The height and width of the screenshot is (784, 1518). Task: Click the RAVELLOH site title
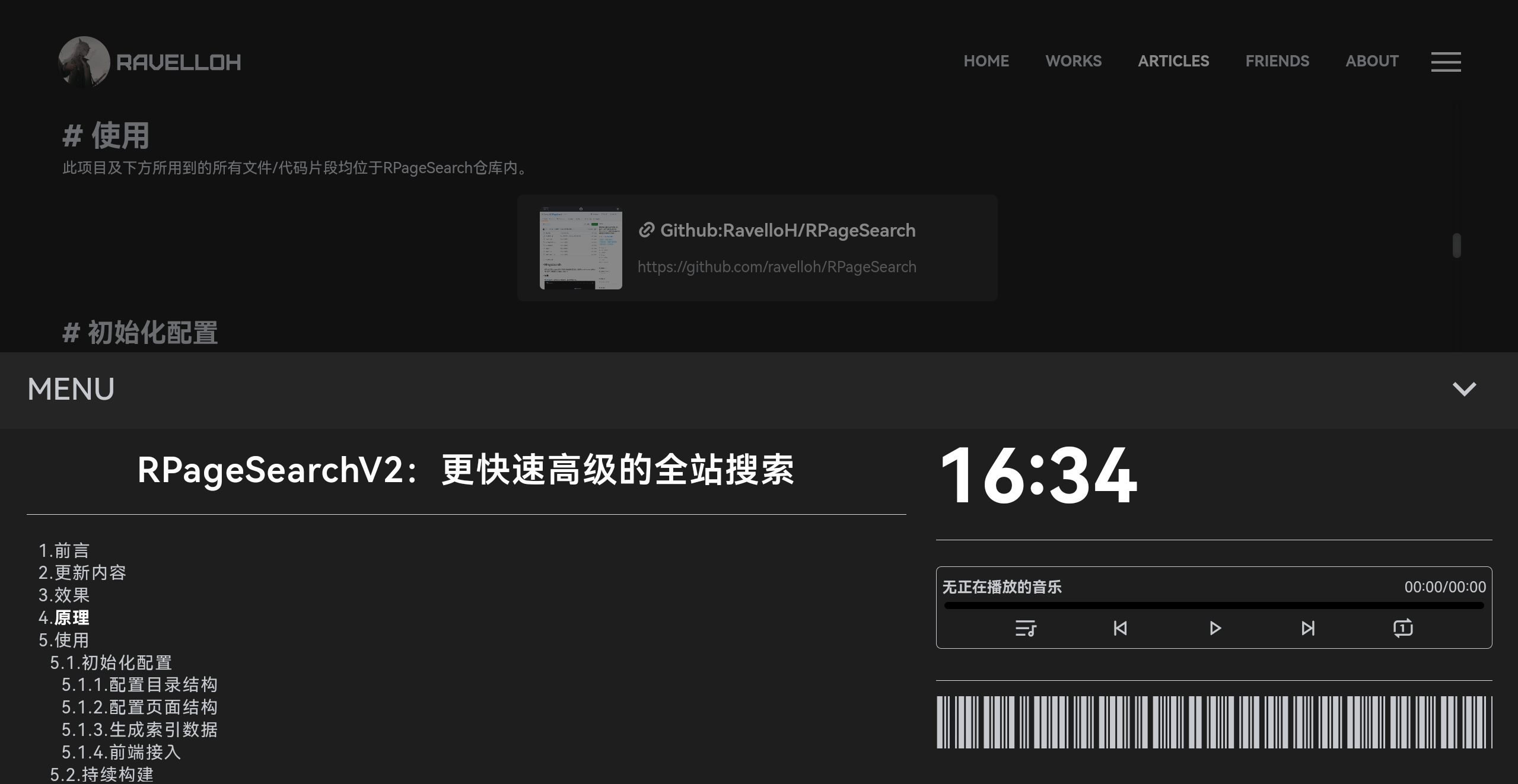(x=179, y=62)
